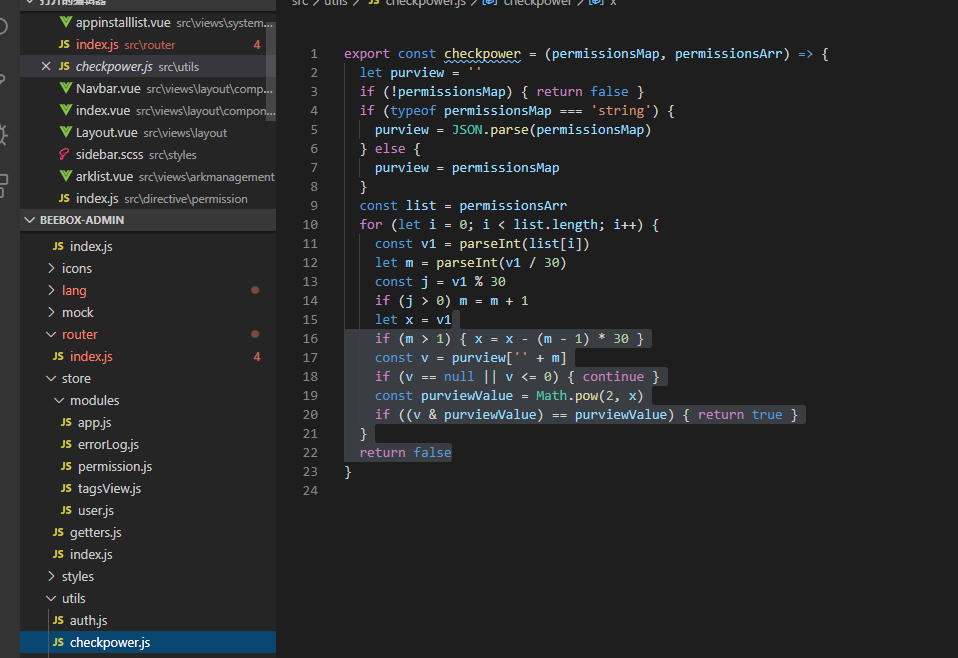Expand the styles folder
Screen dimensions: 958x658
(77, 577)
